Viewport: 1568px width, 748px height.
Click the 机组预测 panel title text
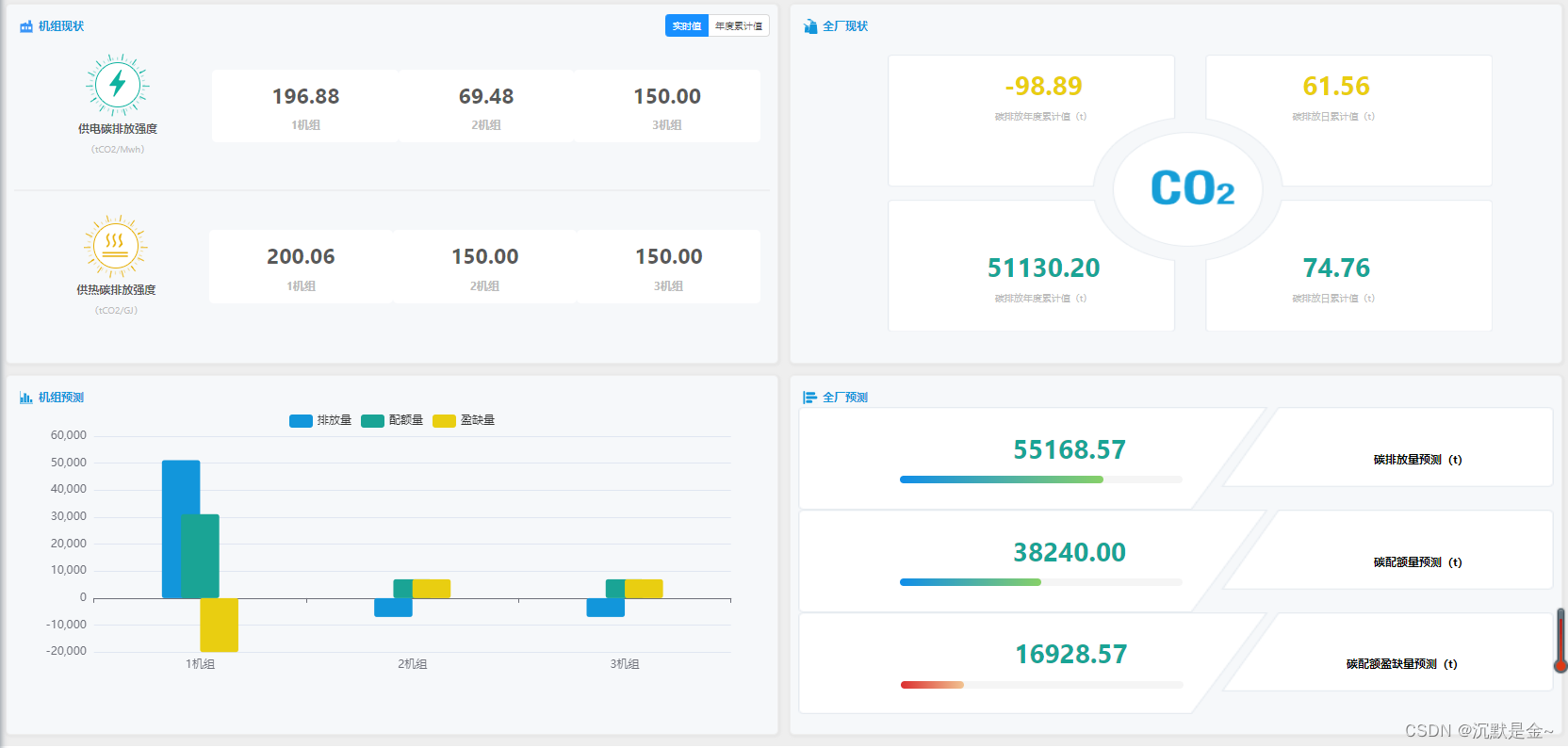[61, 398]
